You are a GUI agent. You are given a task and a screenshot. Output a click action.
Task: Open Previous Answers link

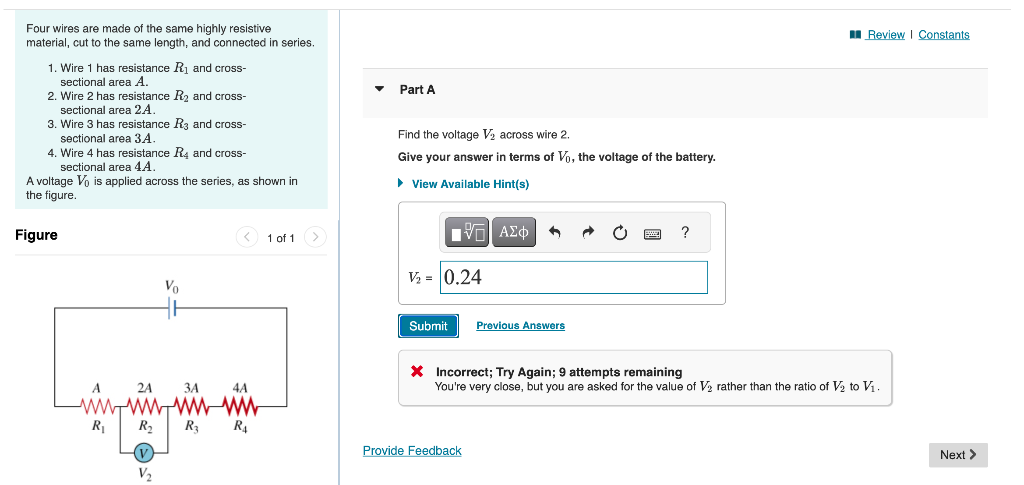click(520, 326)
